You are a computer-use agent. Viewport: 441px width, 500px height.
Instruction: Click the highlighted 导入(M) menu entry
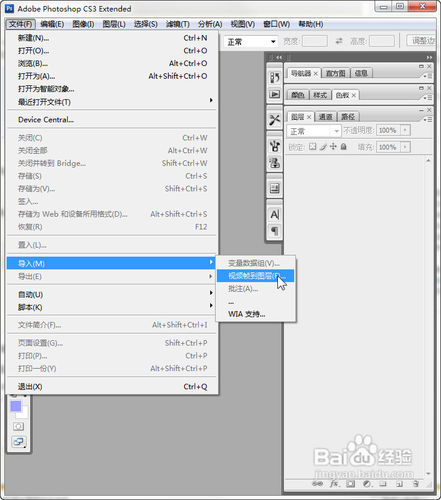(112, 263)
